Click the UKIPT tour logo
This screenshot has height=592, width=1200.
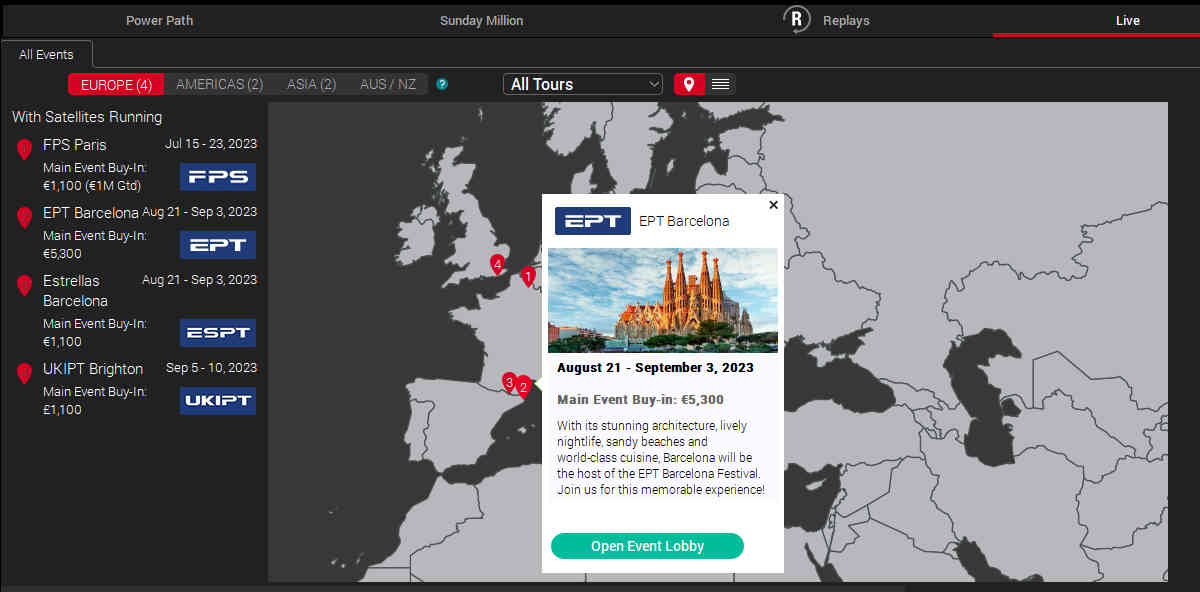click(x=218, y=401)
